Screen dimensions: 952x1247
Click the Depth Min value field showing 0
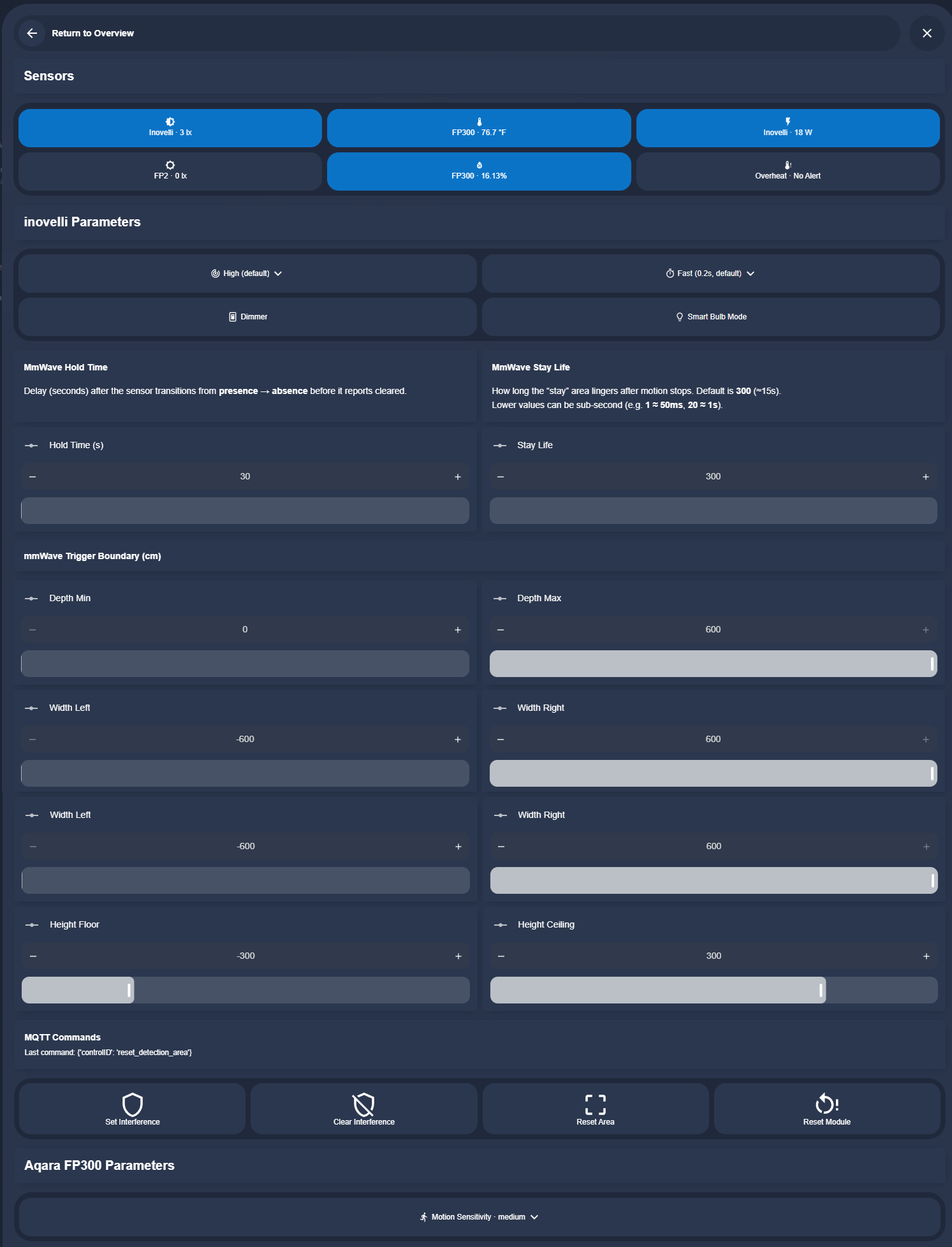[245, 630]
